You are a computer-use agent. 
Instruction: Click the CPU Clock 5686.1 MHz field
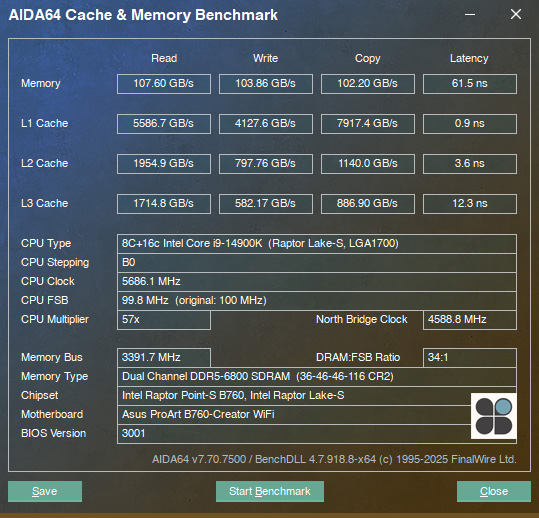click(x=317, y=282)
